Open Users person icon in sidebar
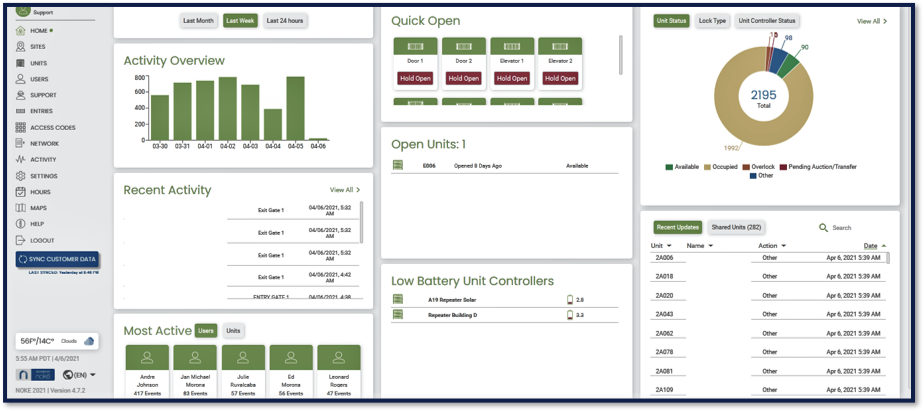The image size is (924, 411). [21, 79]
